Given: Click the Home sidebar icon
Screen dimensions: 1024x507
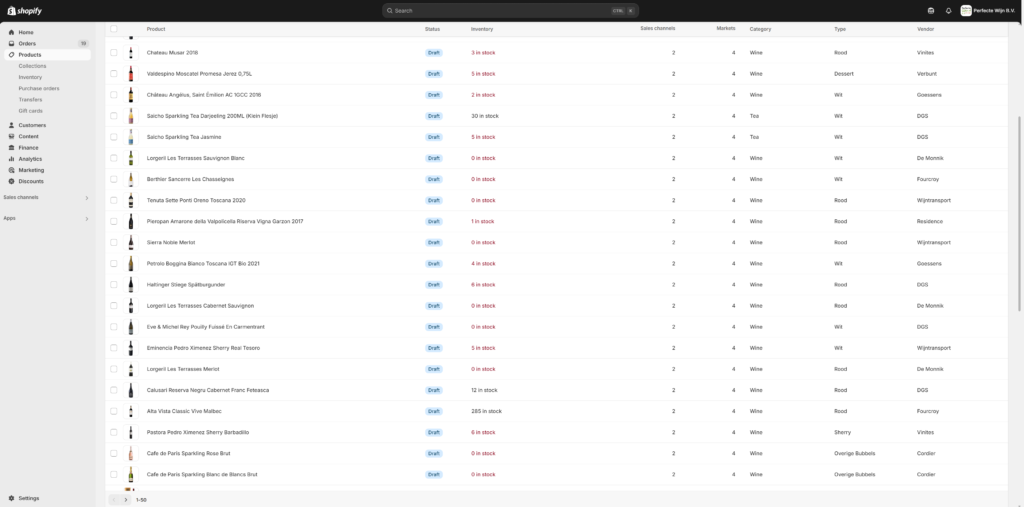Looking at the screenshot, I should [x=11, y=32].
